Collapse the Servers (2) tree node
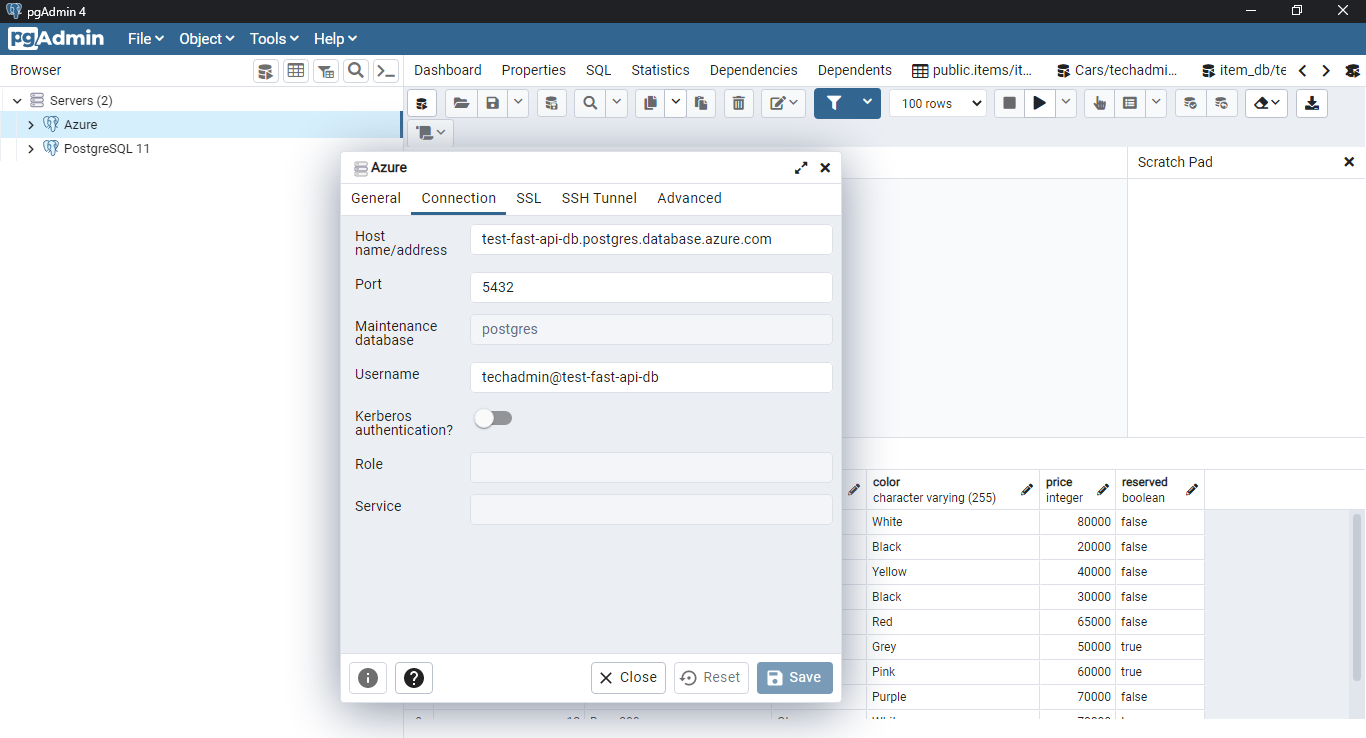This screenshot has width=1366, height=738. tap(17, 101)
